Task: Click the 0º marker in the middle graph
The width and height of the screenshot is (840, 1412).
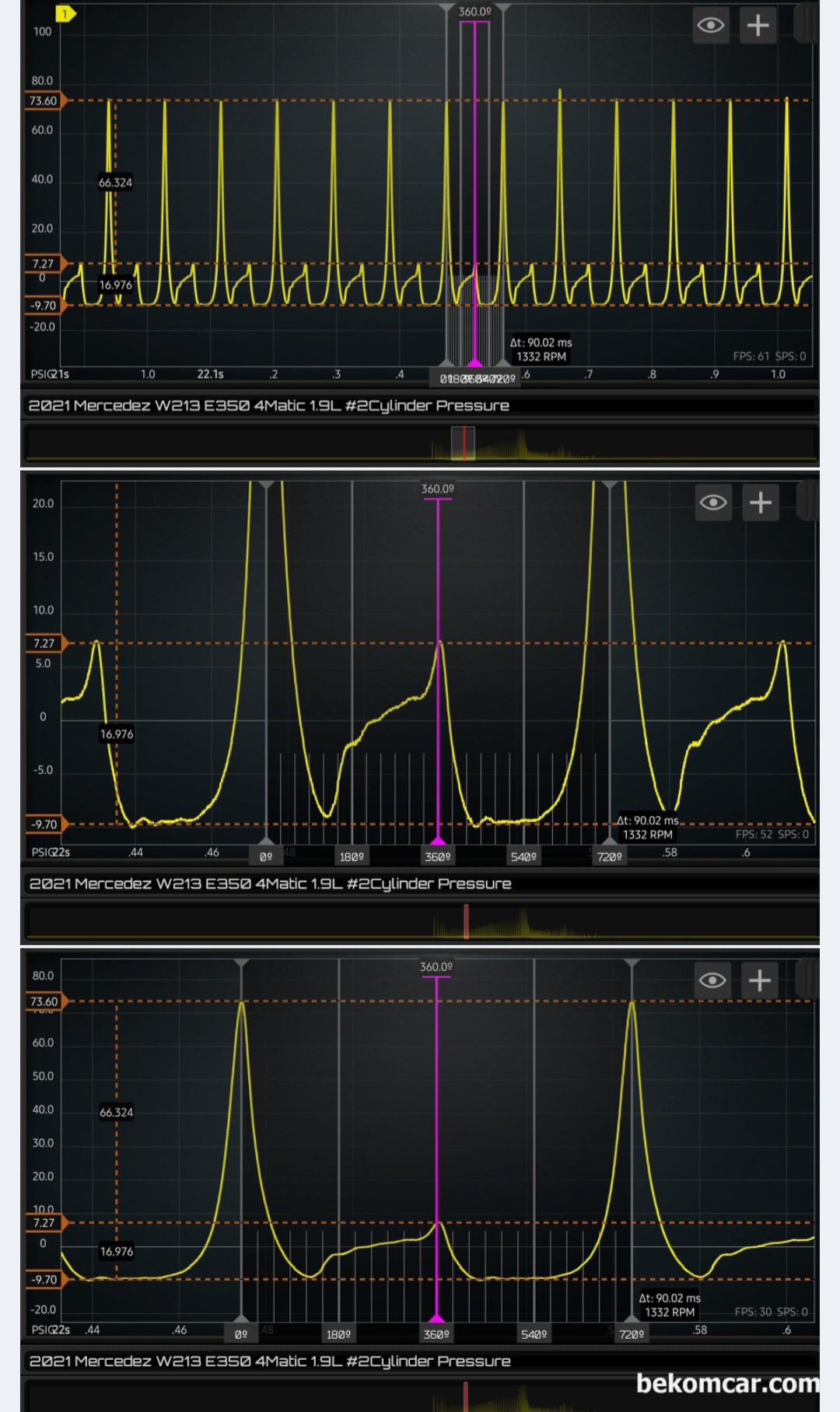Action: [x=266, y=857]
